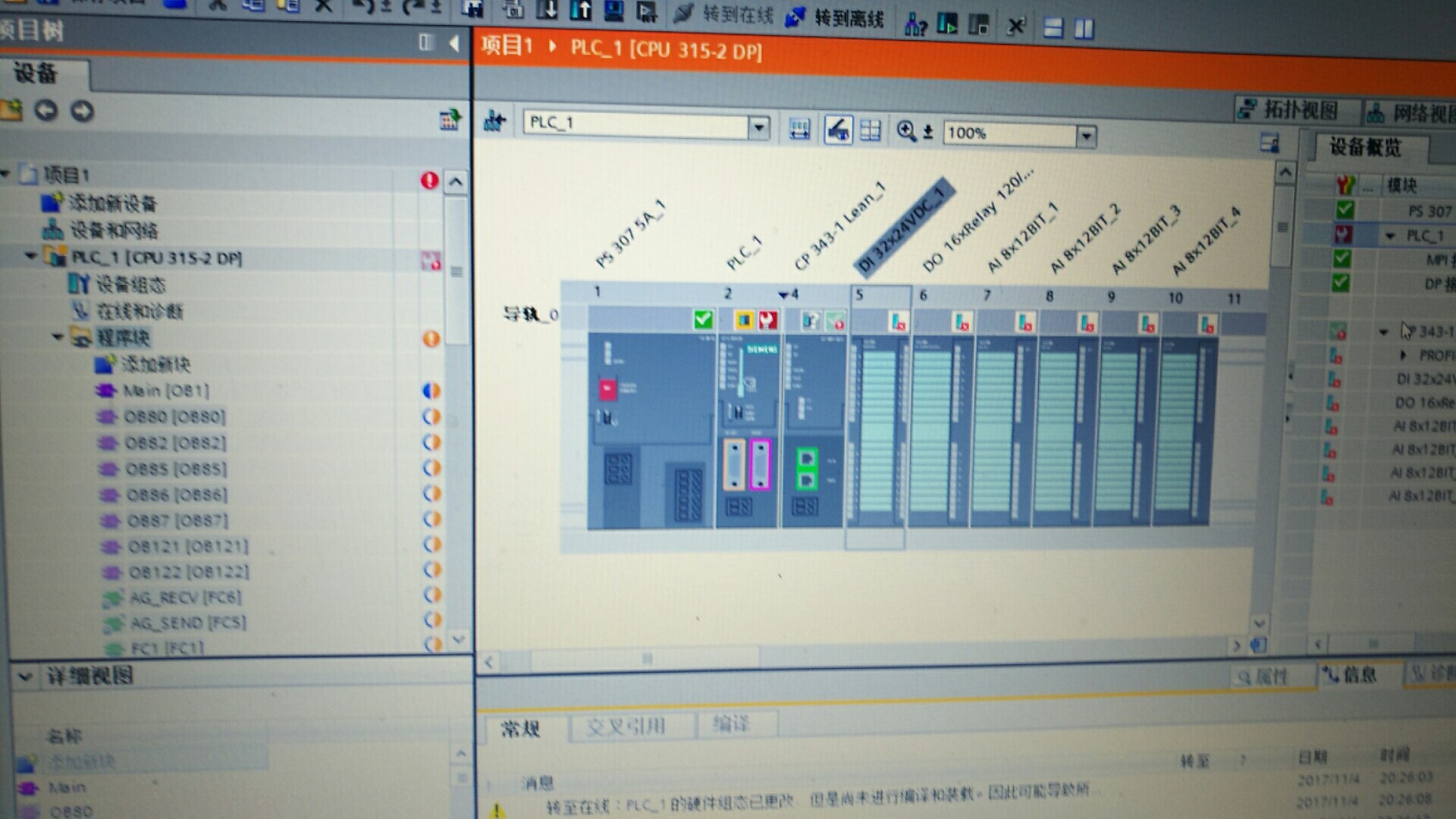Screen dimensions: 1456x819
Task: Click split editor horizontally icon
Action: tap(1053, 29)
